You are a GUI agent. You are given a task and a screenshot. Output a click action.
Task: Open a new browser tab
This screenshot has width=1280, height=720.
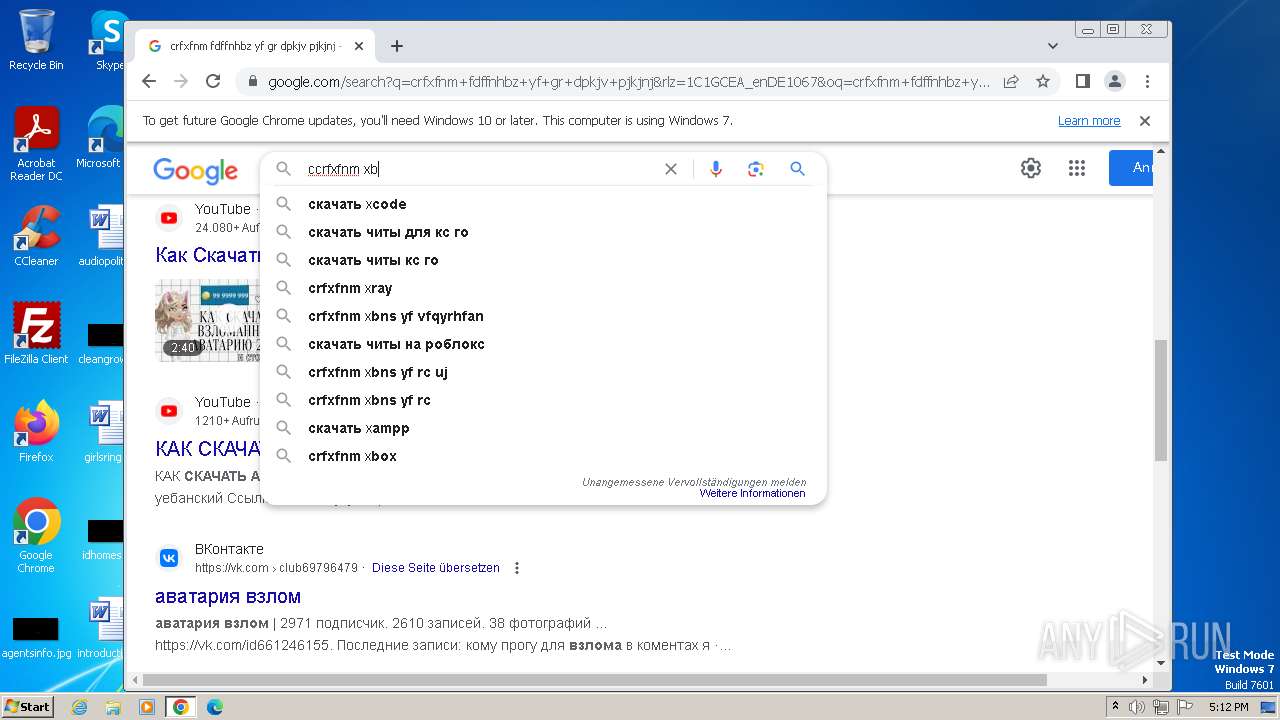click(x=397, y=46)
